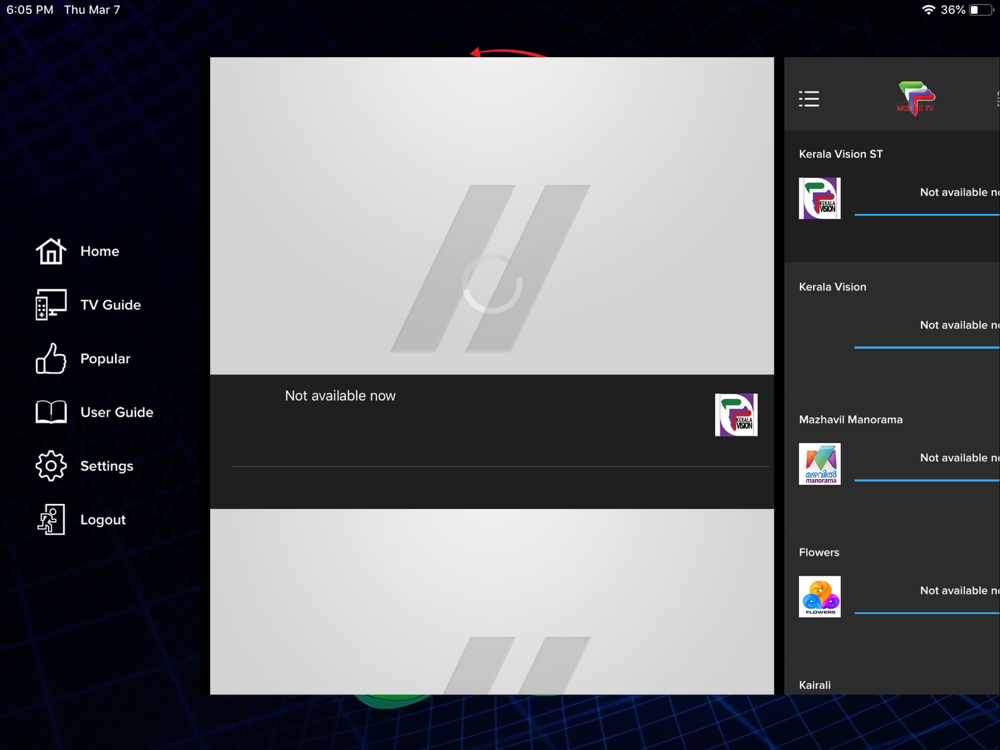Click the User Guide book icon
The height and width of the screenshot is (750, 1000).
51,412
